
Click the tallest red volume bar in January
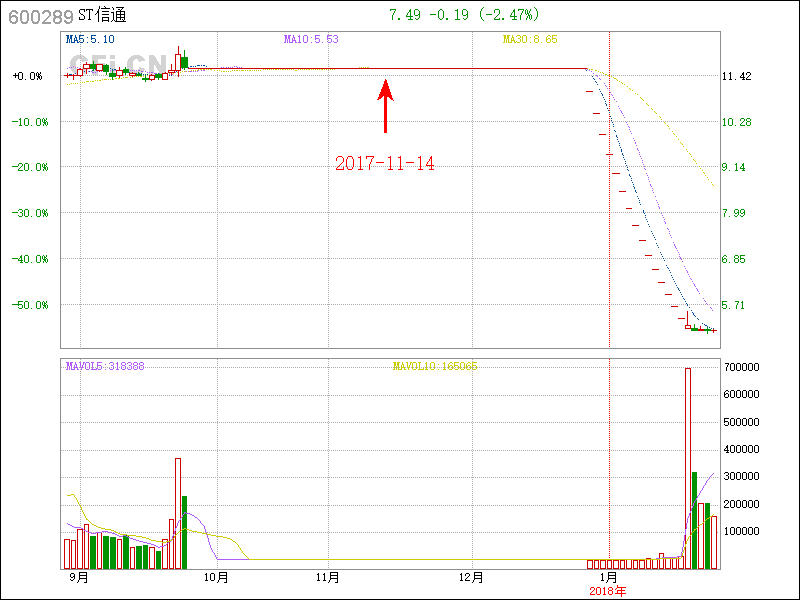point(688,468)
